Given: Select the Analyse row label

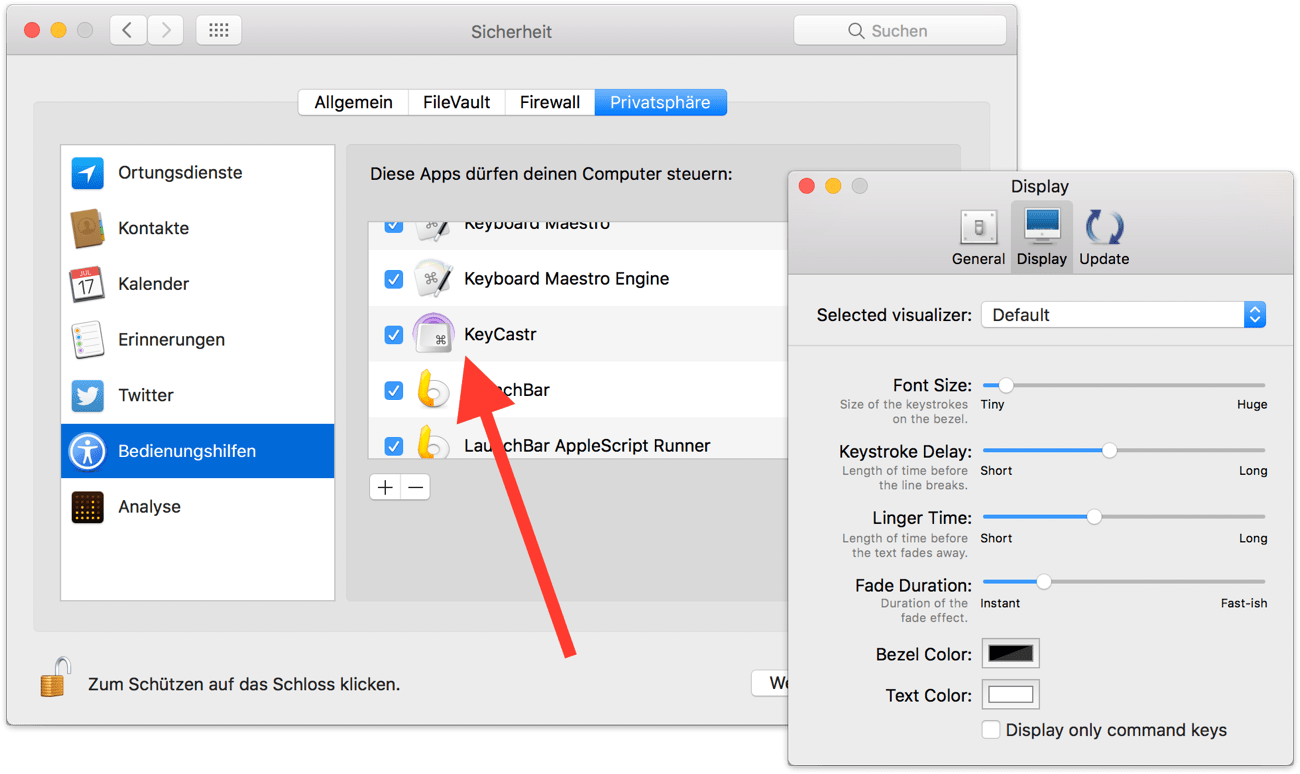Looking at the screenshot, I should (149, 507).
